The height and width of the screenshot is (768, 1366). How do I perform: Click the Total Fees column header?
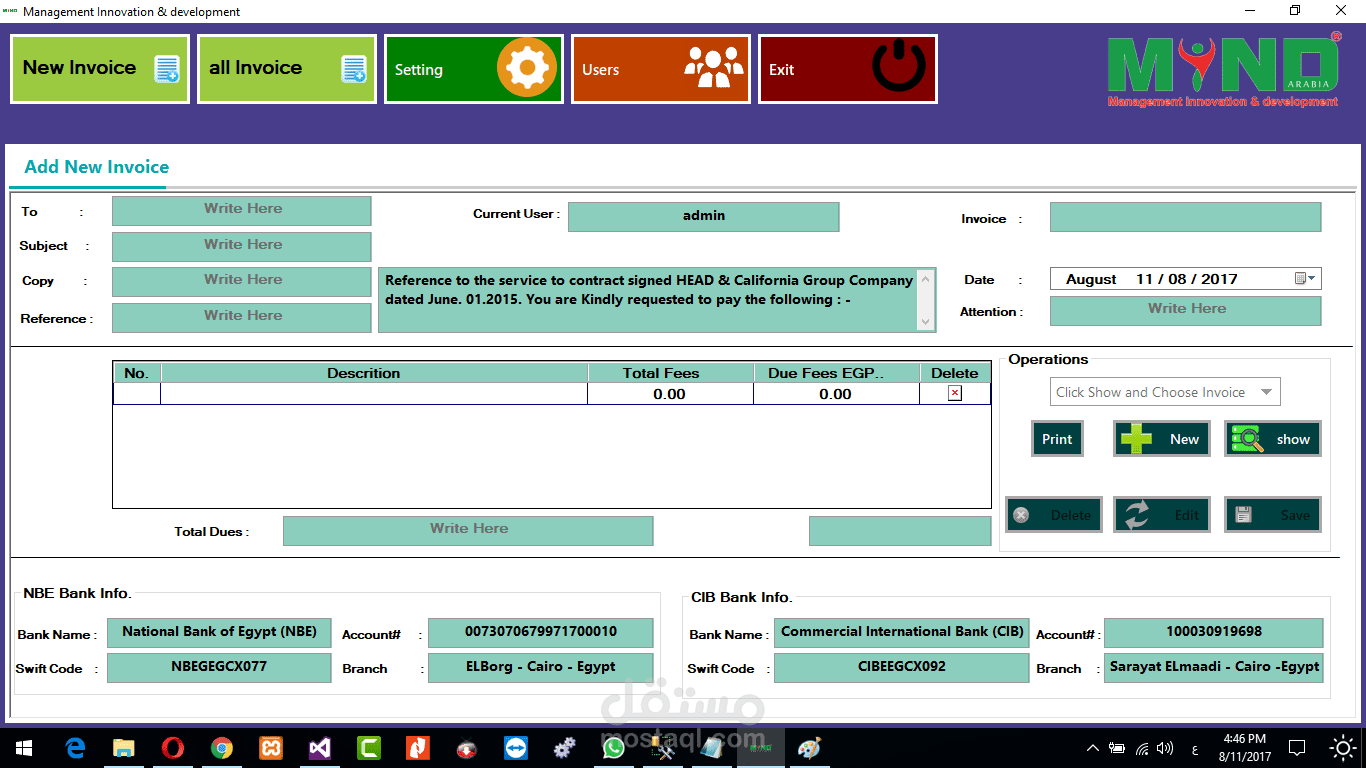pyautogui.click(x=670, y=373)
